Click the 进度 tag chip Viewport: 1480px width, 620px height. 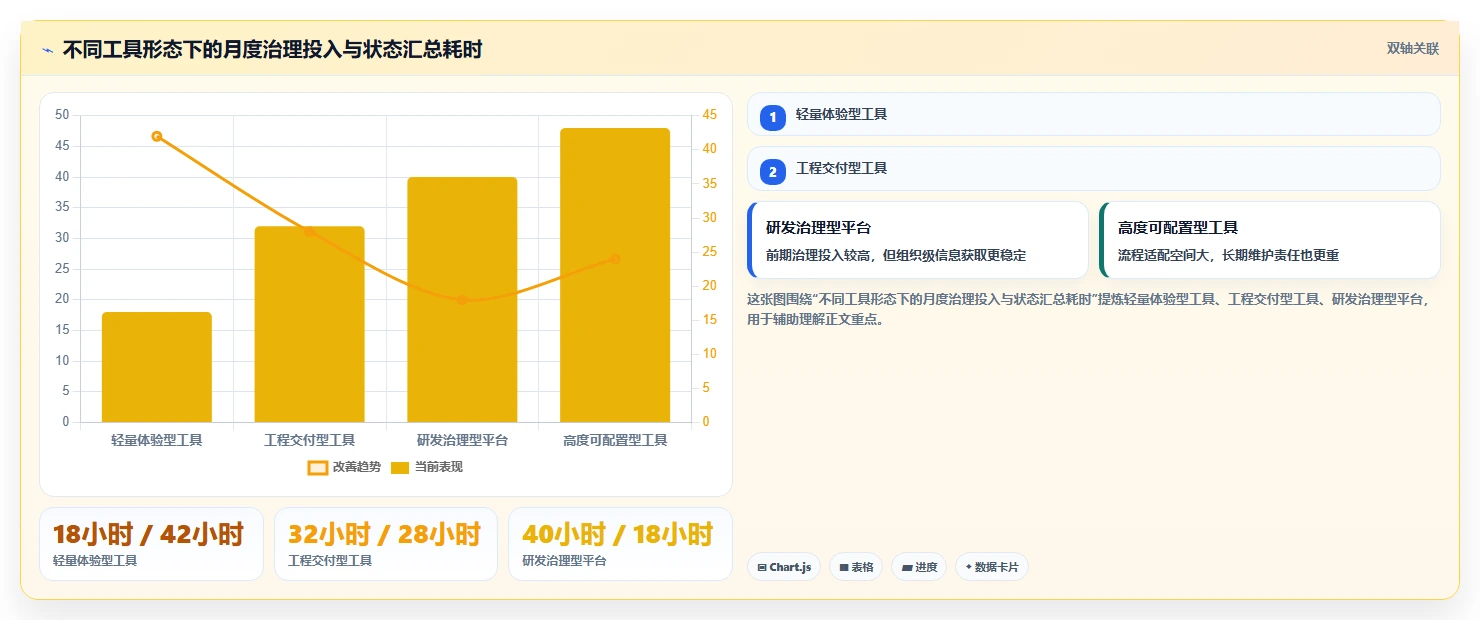919,567
